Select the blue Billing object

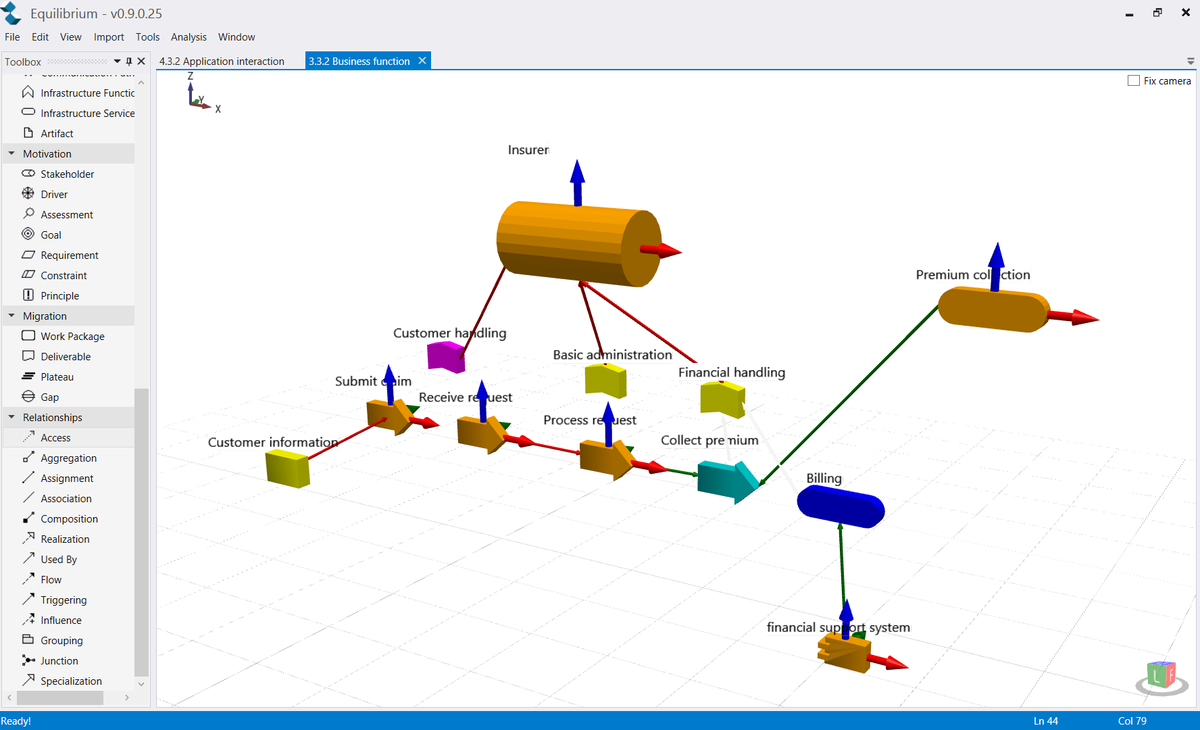841,507
